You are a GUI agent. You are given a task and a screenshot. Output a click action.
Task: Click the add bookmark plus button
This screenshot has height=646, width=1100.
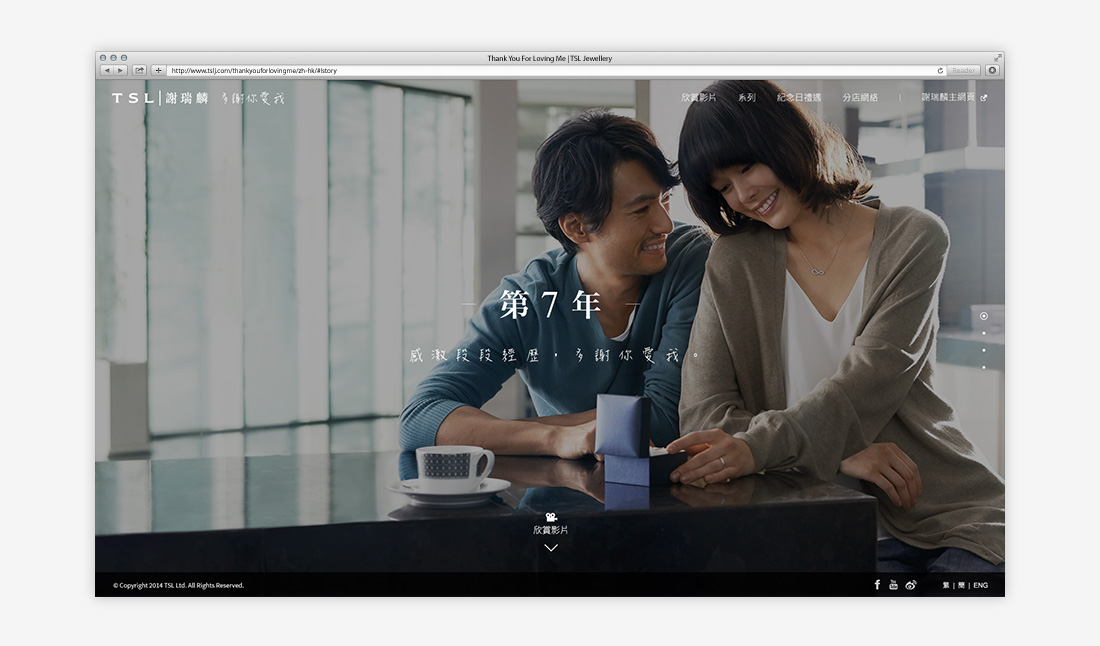click(x=158, y=71)
